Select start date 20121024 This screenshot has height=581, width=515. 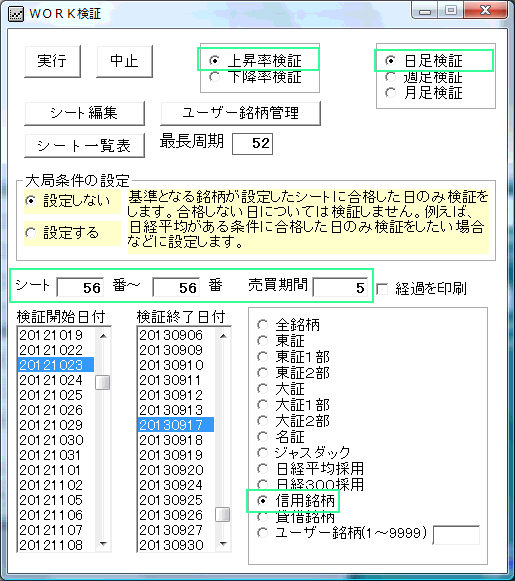56,380
